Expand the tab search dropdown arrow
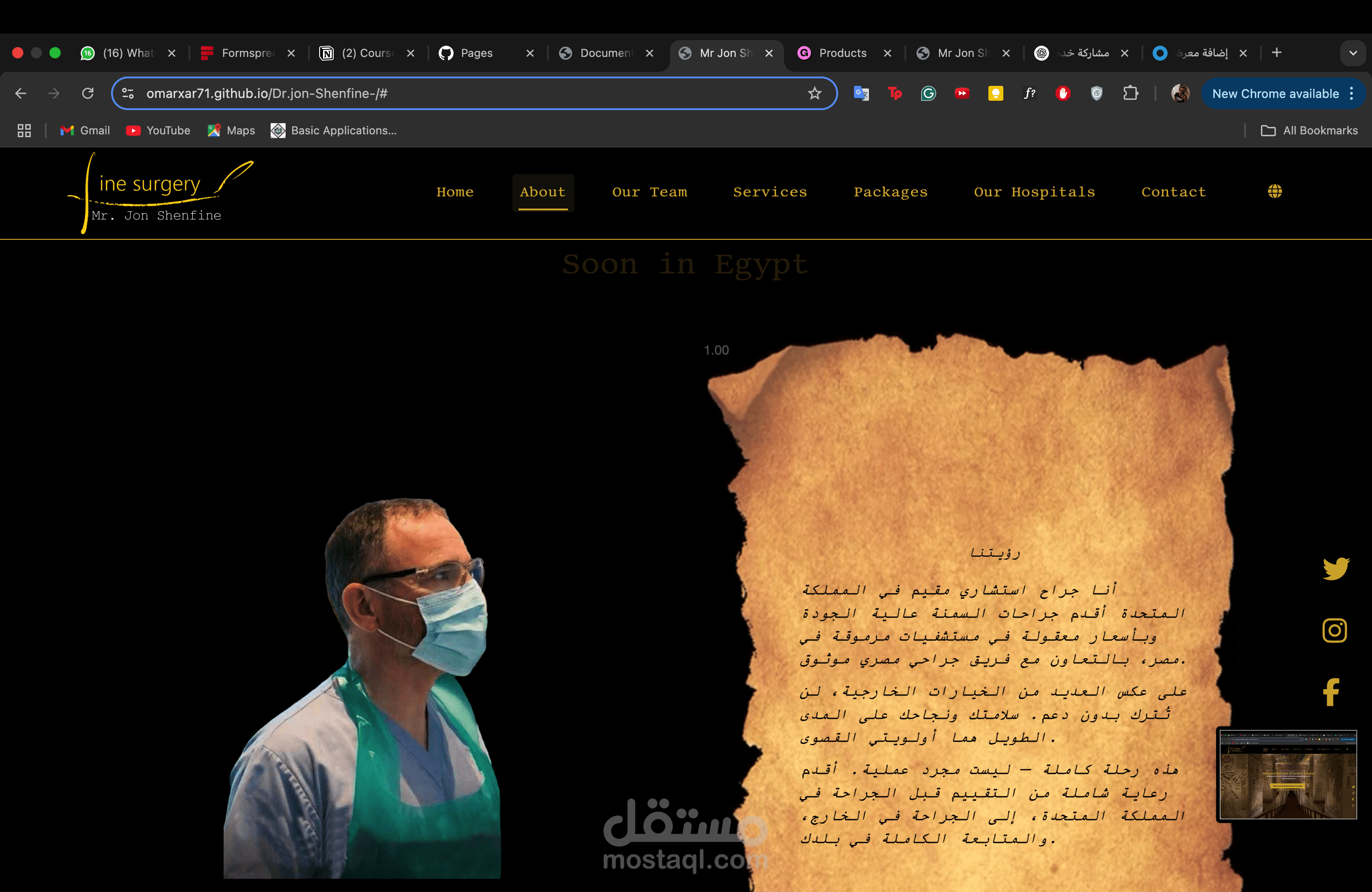 [1353, 53]
